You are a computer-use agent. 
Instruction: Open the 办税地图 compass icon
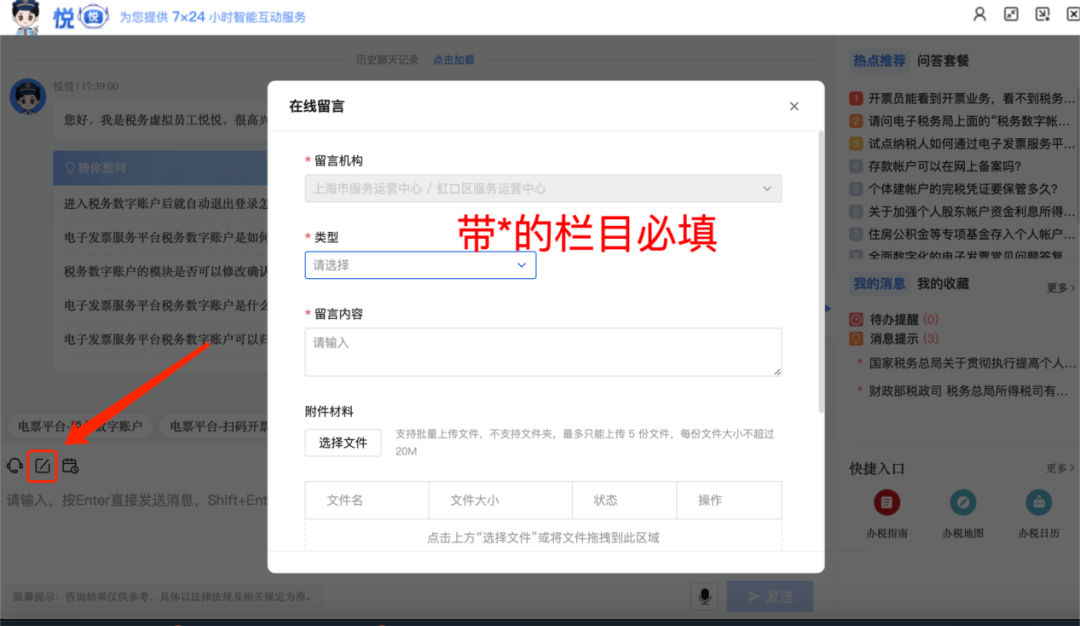(x=962, y=502)
